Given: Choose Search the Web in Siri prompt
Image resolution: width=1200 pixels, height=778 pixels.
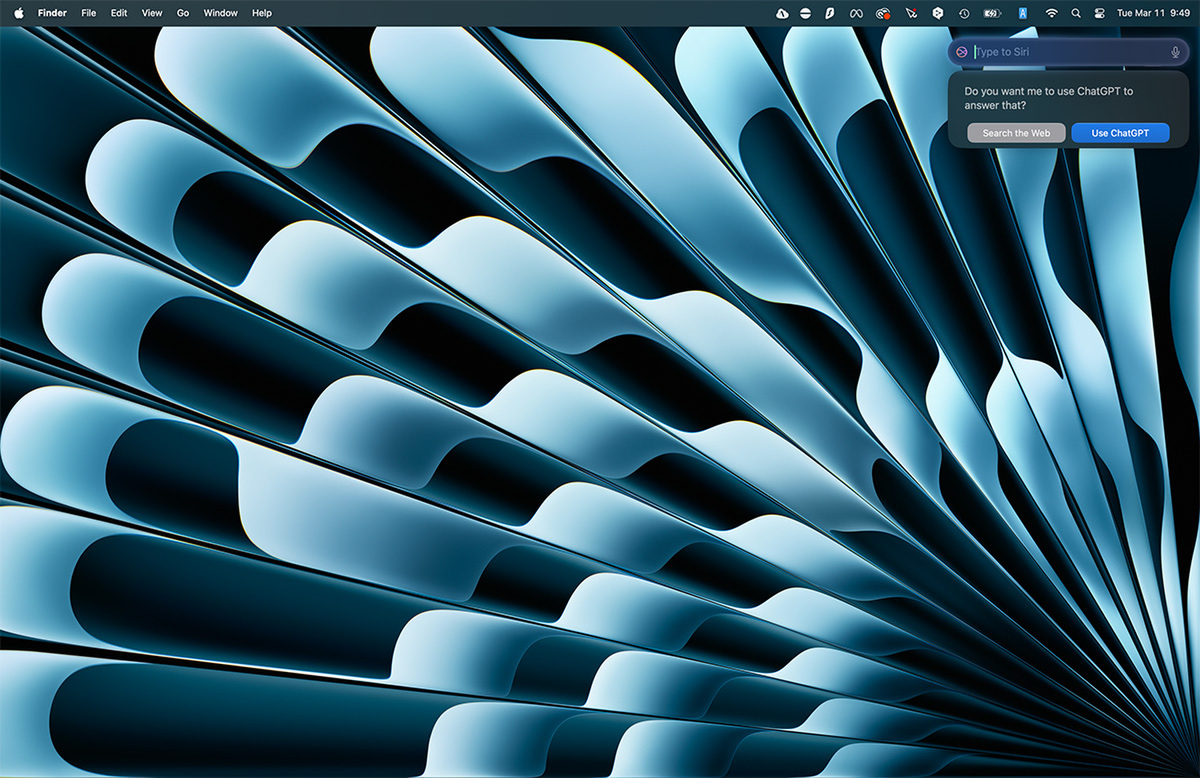Looking at the screenshot, I should pyautogui.click(x=1016, y=133).
